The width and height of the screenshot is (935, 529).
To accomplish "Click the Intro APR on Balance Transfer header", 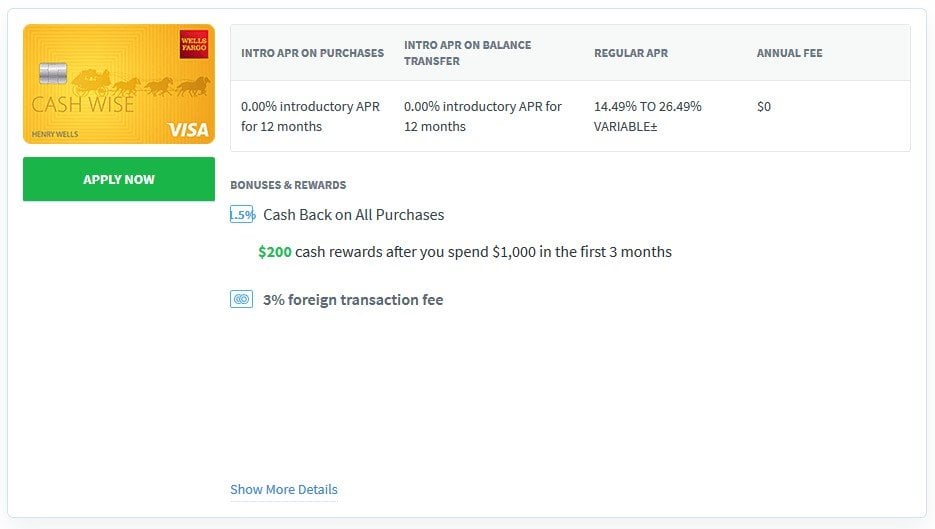I will [x=467, y=53].
